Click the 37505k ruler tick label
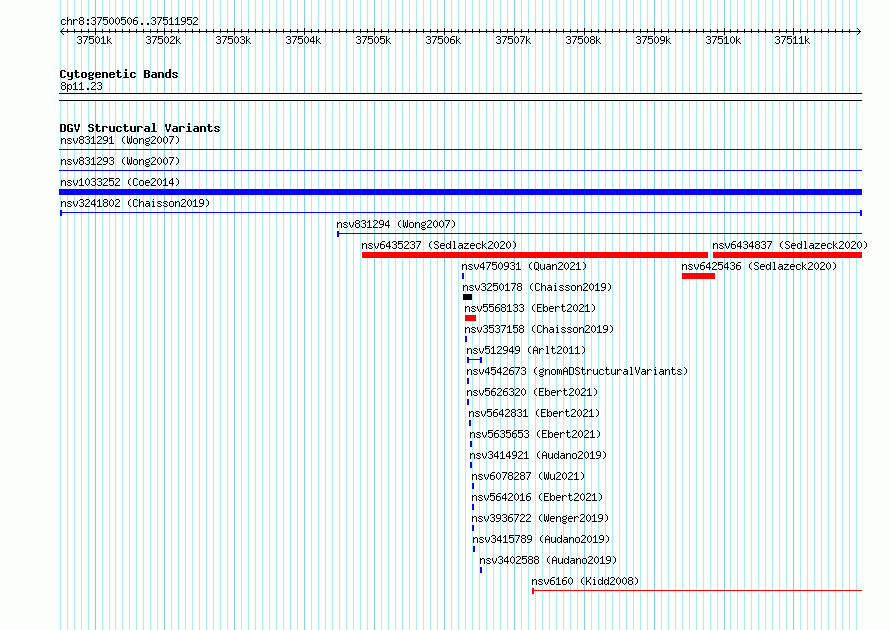 [373, 40]
